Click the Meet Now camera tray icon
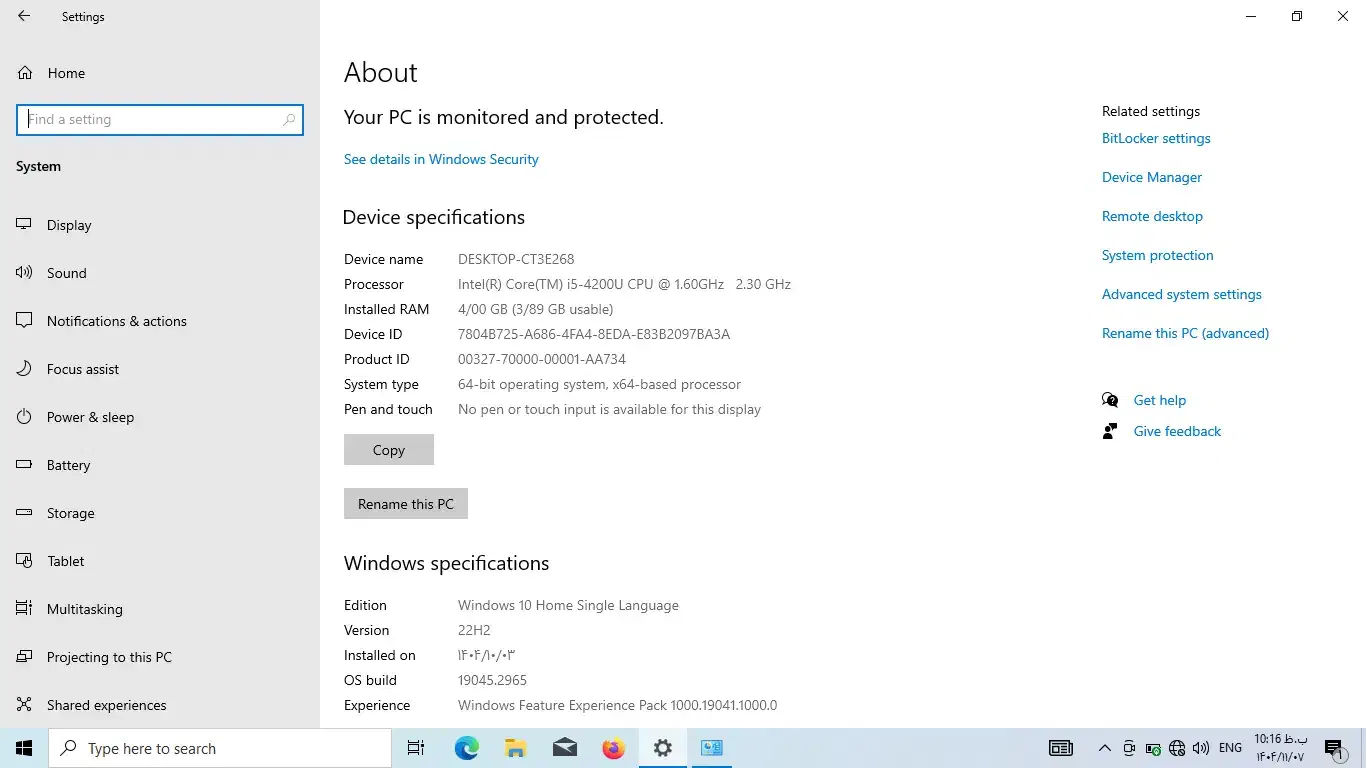The height and width of the screenshot is (768, 1366). (x=1129, y=748)
